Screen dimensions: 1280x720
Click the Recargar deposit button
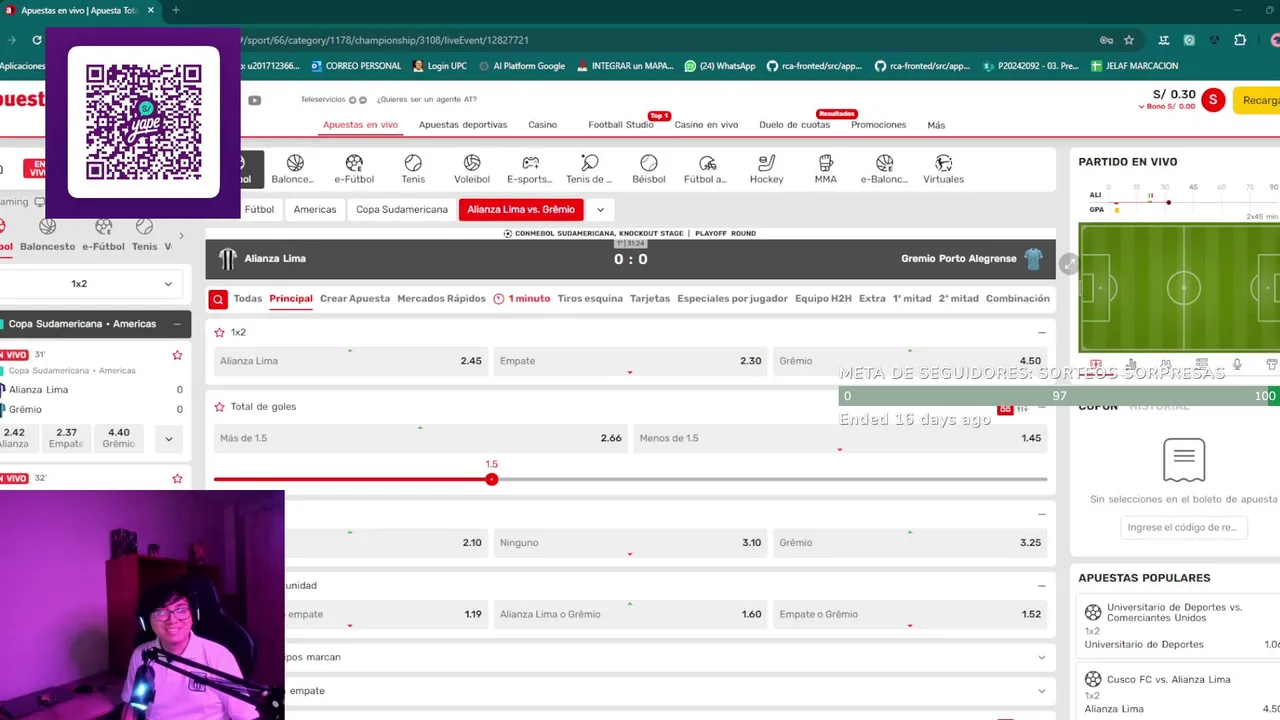coord(1259,100)
